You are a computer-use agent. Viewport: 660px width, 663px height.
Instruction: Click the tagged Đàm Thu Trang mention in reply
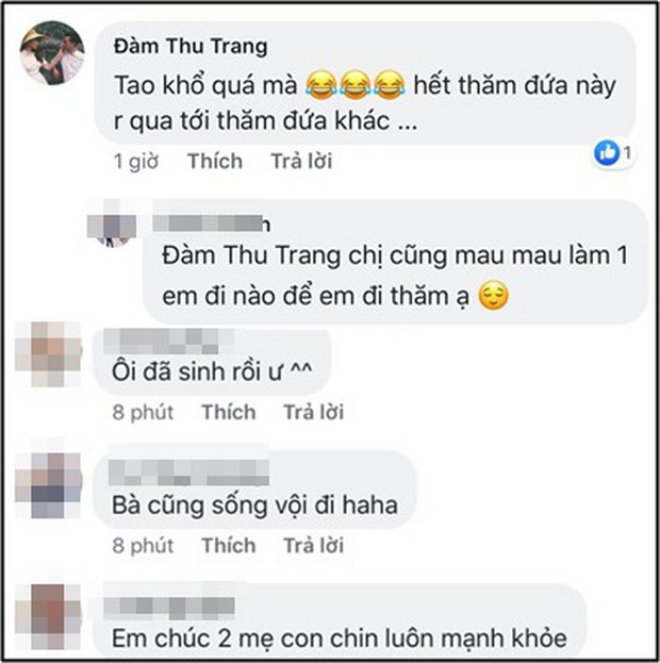[x=251, y=256]
